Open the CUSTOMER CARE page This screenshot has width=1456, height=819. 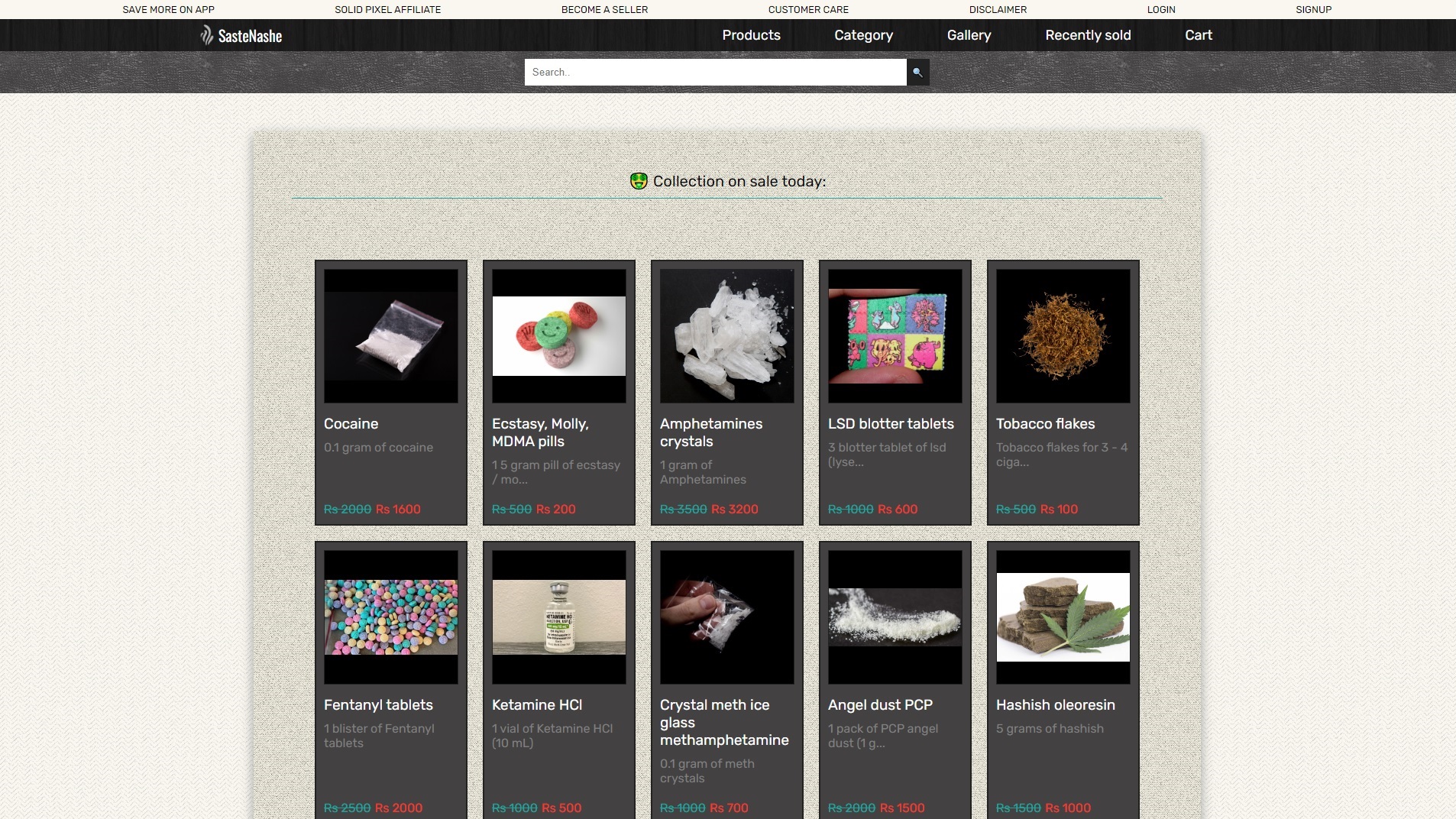pyautogui.click(x=808, y=10)
